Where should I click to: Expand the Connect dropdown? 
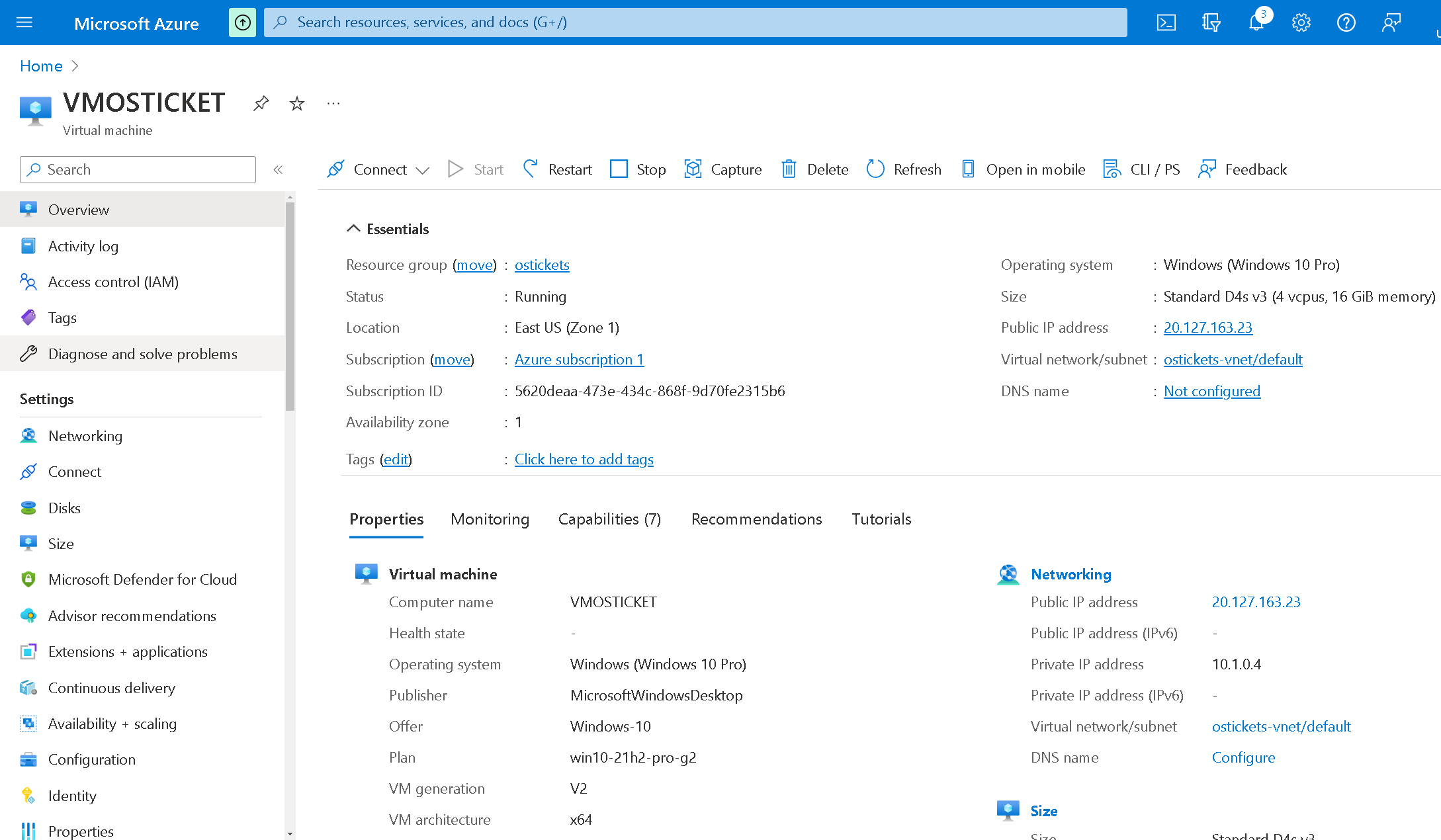click(x=424, y=169)
